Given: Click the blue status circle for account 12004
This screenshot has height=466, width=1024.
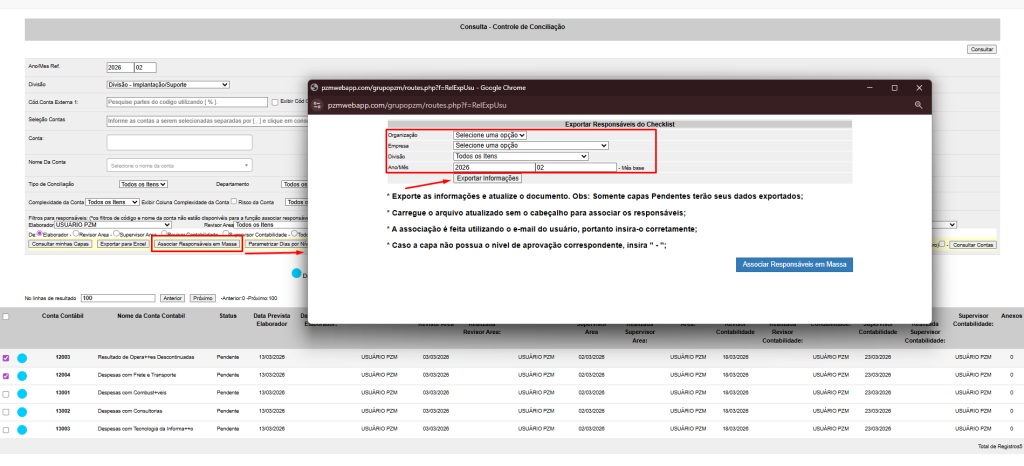Looking at the screenshot, I should tap(21, 375).
